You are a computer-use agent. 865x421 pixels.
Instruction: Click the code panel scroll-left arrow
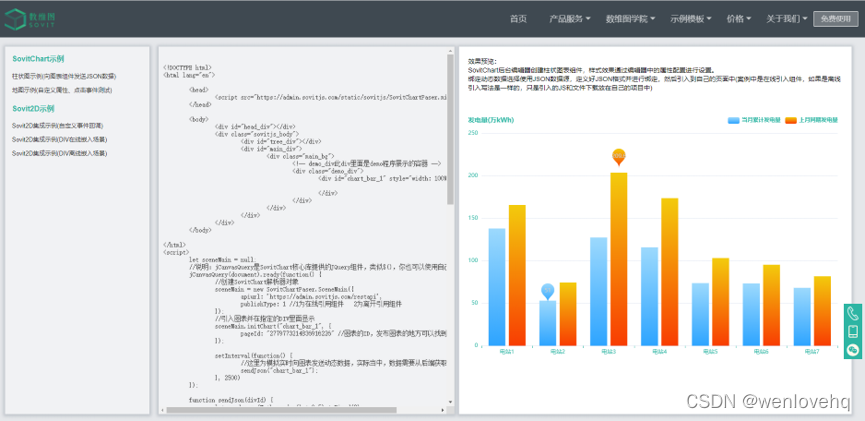(163, 410)
